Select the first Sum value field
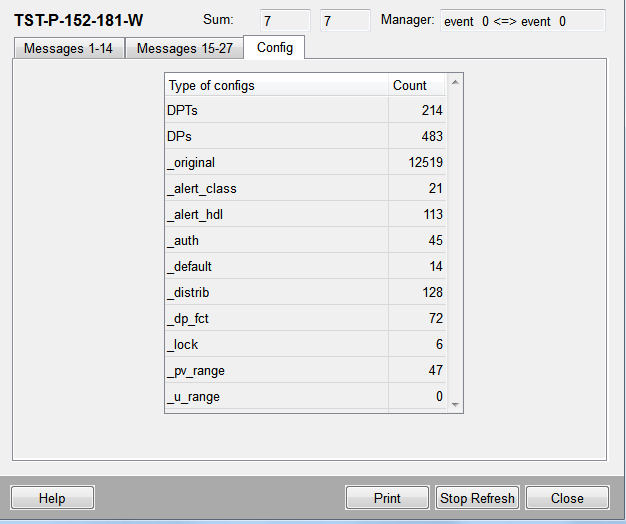The height and width of the screenshot is (524, 626). 284,21
